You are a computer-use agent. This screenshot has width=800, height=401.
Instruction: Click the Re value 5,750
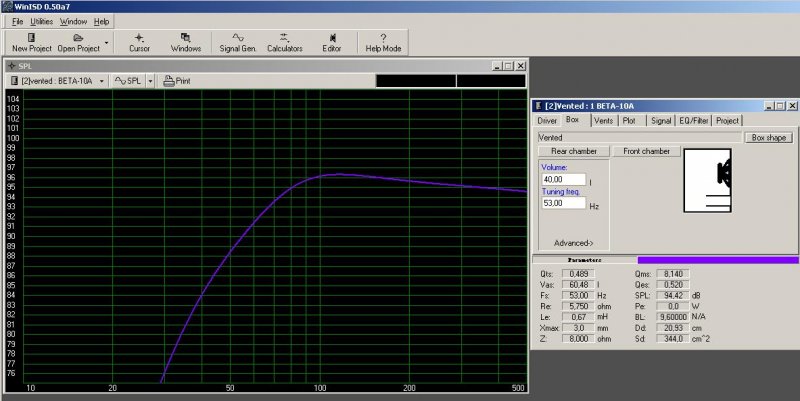(x=579, y=307)
